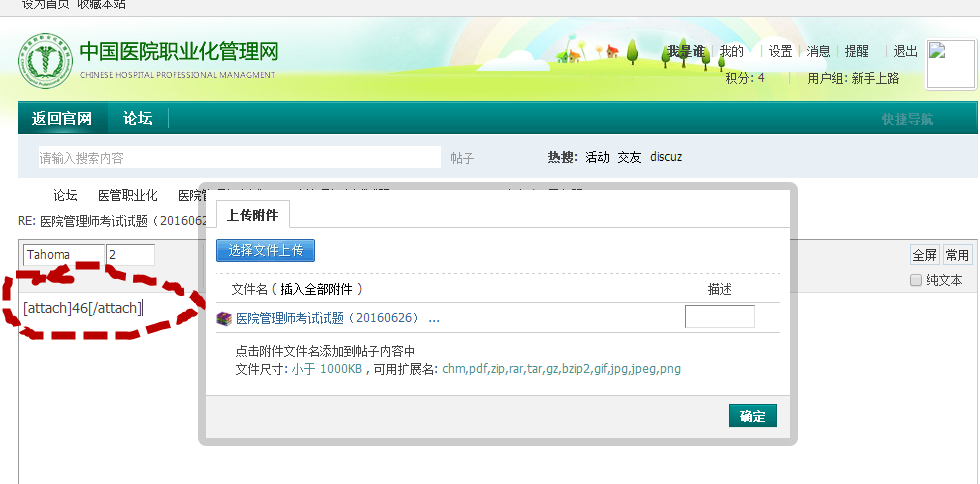Enable the 纯文本 plain text checkbox
980x484 pixels.
916,281
